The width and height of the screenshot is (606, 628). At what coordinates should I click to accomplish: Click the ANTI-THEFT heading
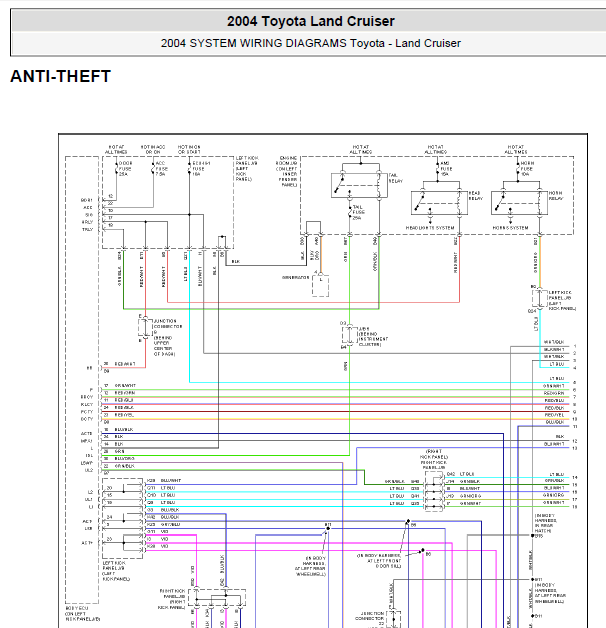(60, 76)
